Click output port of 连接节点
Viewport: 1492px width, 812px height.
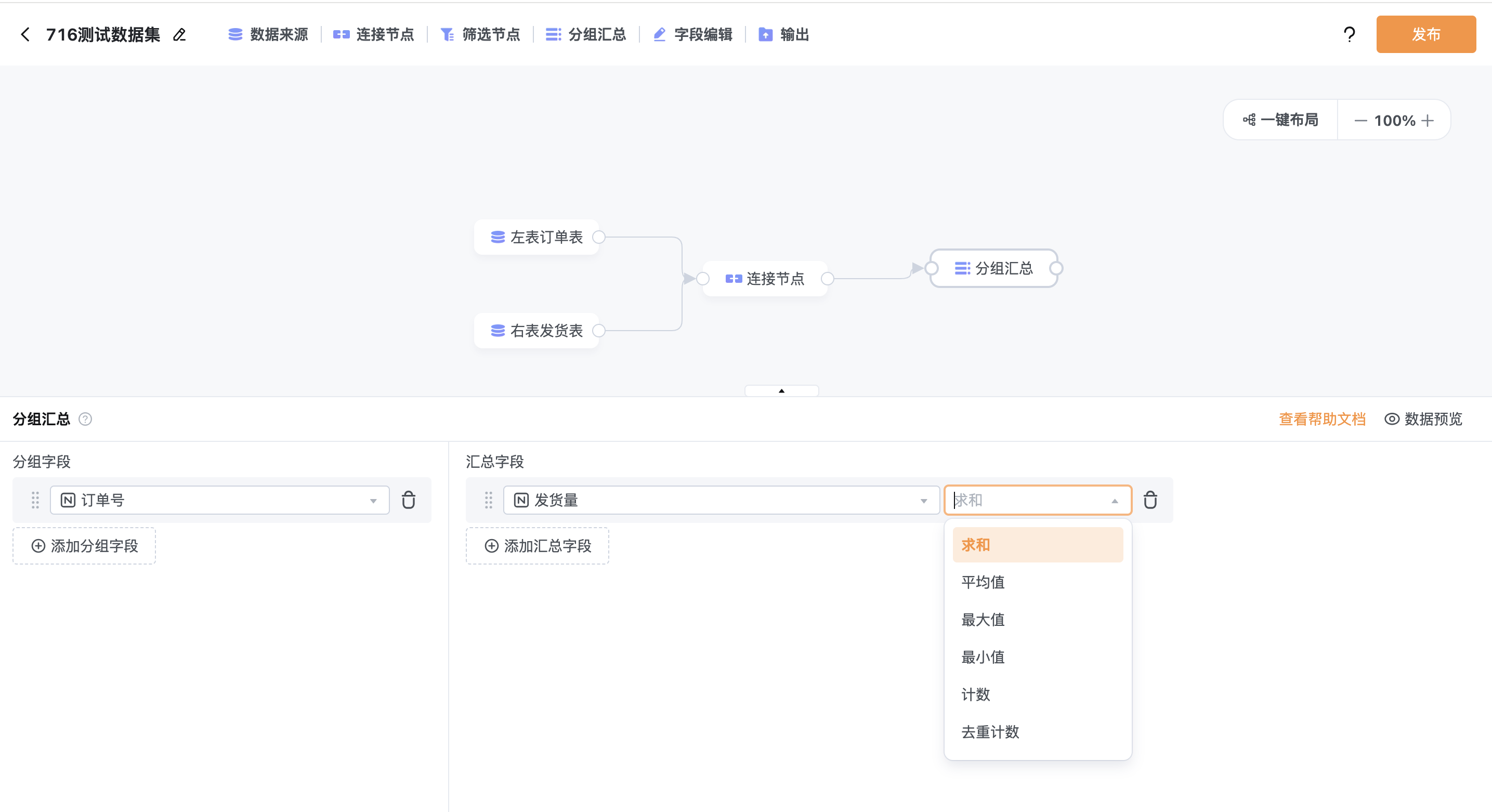[828, 279]
